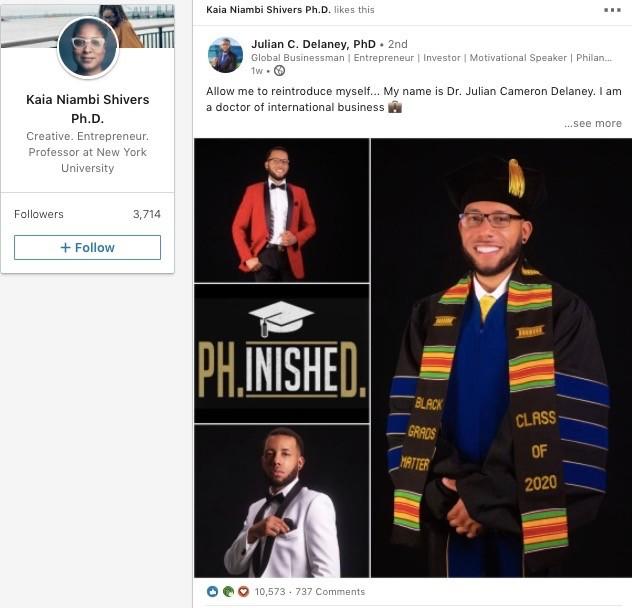632x608 pixels.
Task: Click the green celebrate reaction icon
Action: pos(227,592)
